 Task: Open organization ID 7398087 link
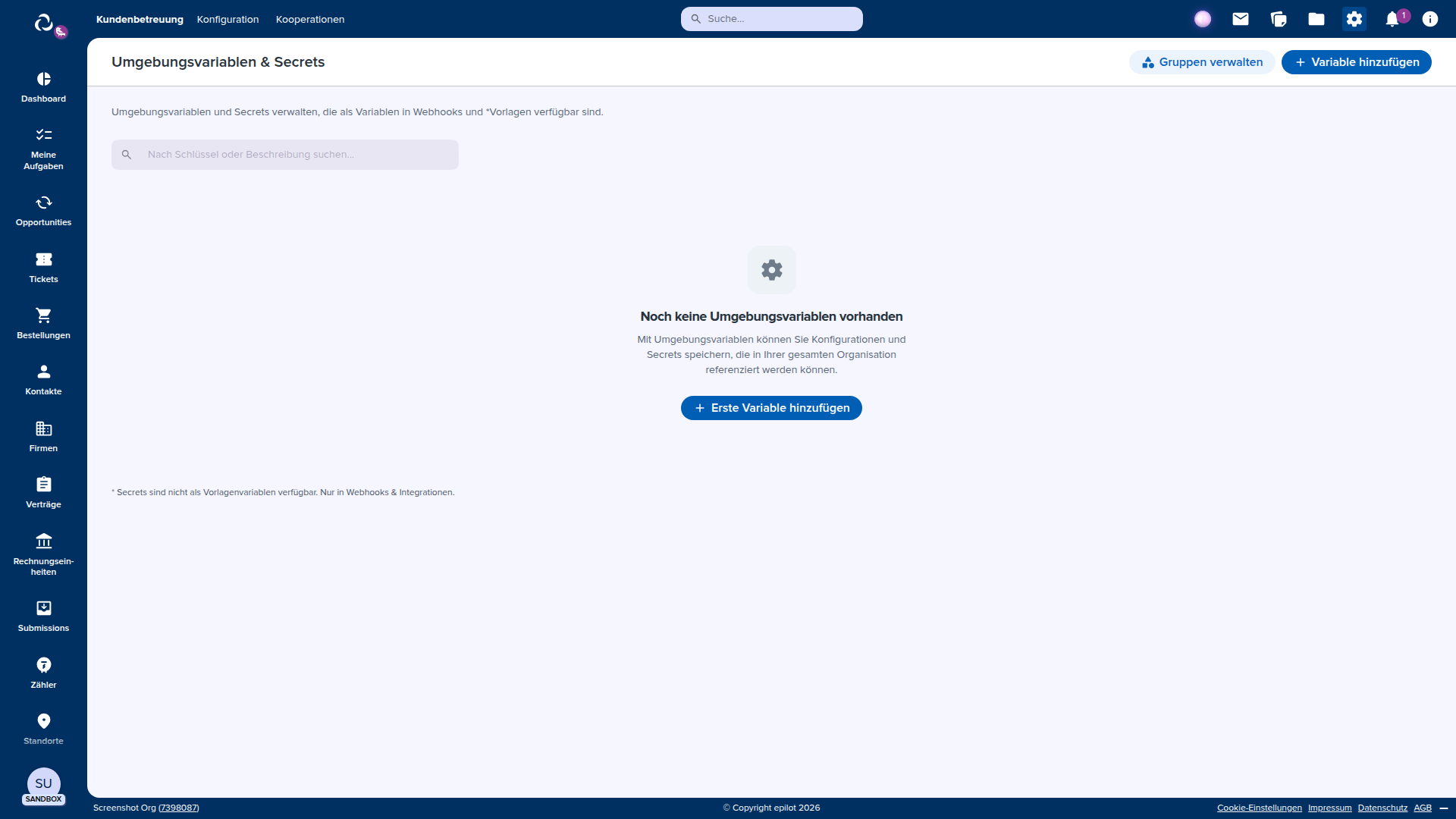pyautogui.click(x=179, y=808)
